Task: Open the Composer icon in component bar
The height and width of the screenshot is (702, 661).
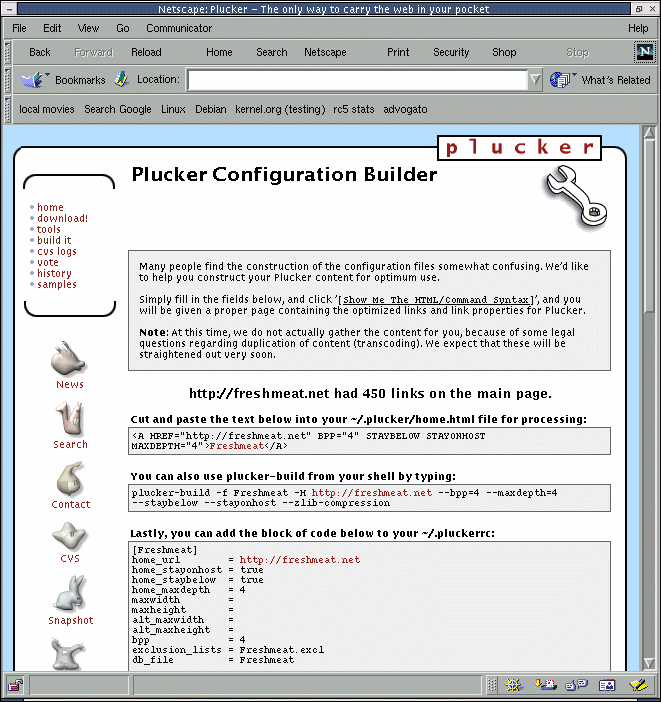Action: [x=639, y=685]
